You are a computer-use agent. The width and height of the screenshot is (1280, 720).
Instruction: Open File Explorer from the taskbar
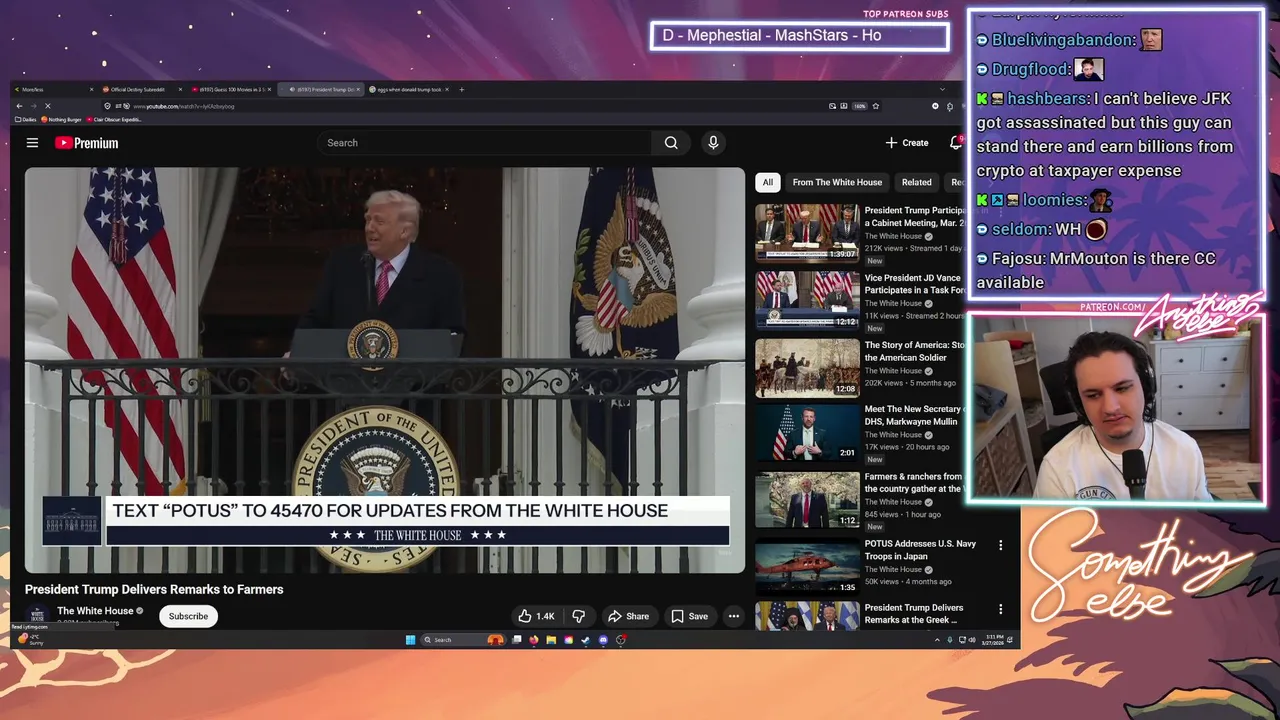(x=551, y=640)
